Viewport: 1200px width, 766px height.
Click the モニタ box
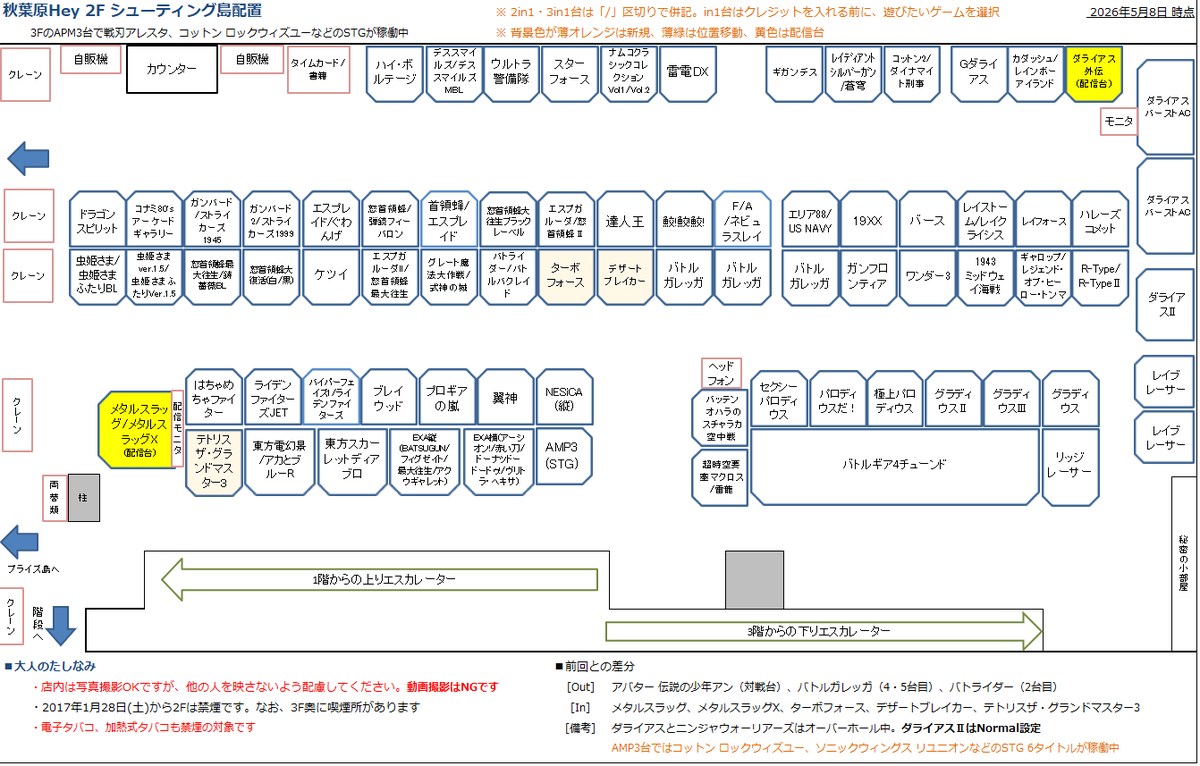tap(1118, 121)
